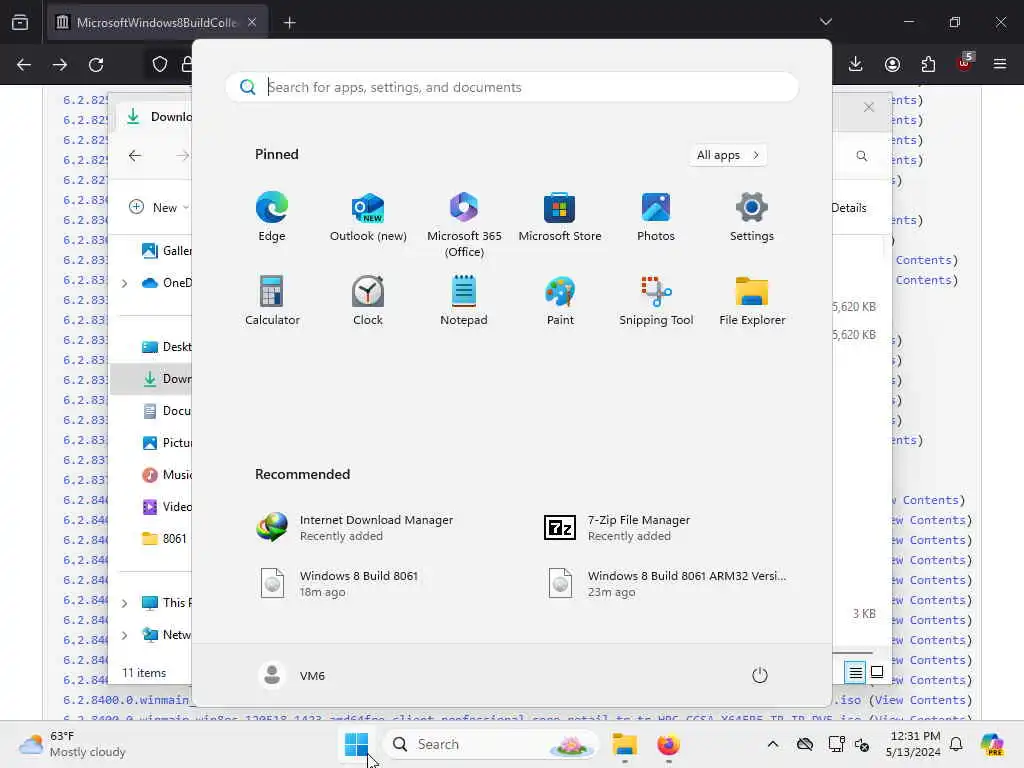
Task: Show hidden system tray icons
Action: click(773, 744)
